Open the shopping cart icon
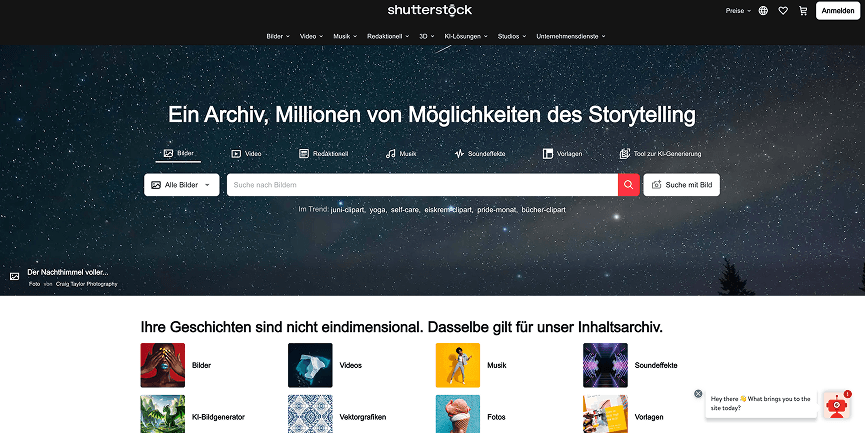This screenshot has width=865, height=433. 803,10
